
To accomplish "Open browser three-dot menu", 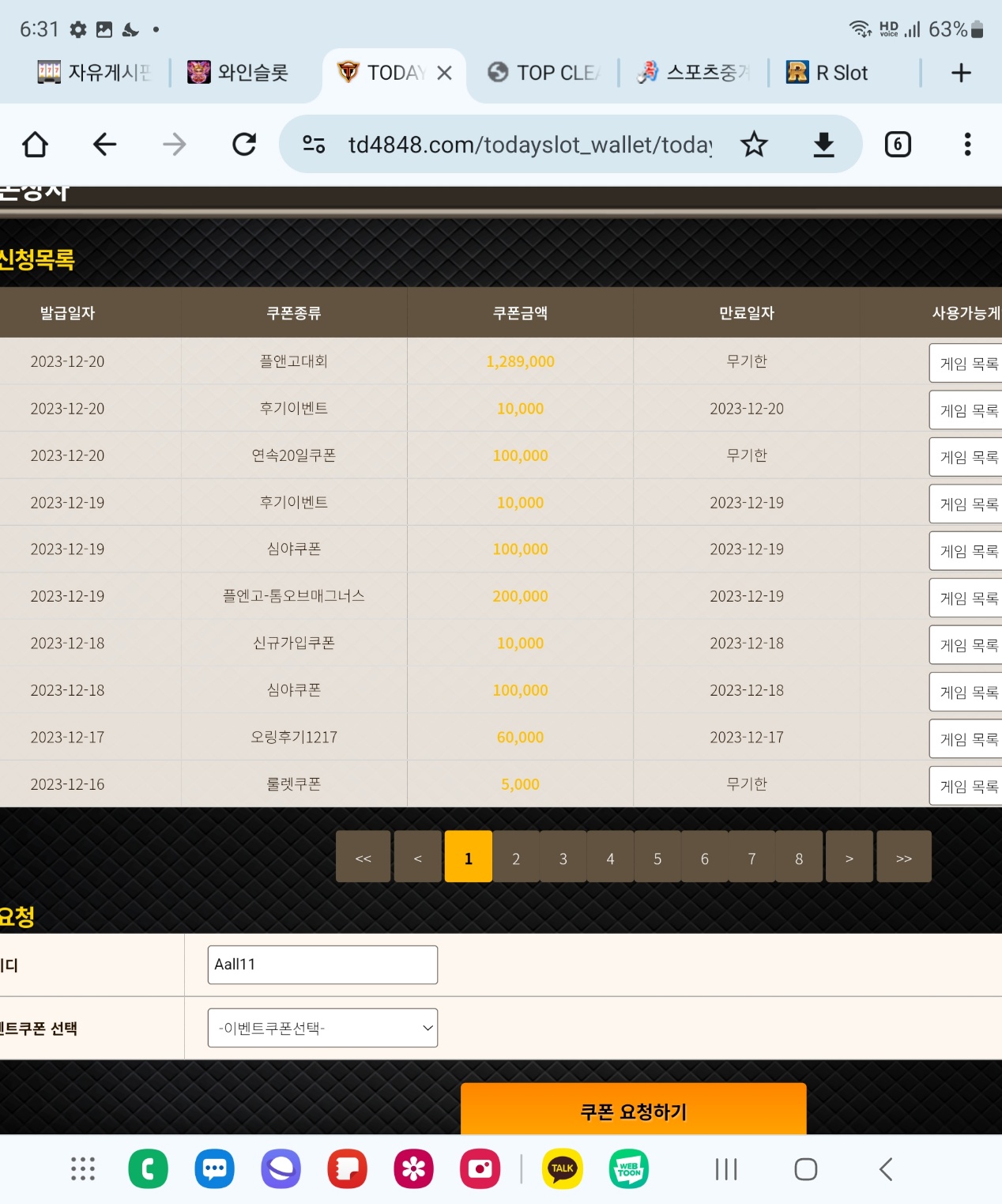I will [x=967, y=145].
